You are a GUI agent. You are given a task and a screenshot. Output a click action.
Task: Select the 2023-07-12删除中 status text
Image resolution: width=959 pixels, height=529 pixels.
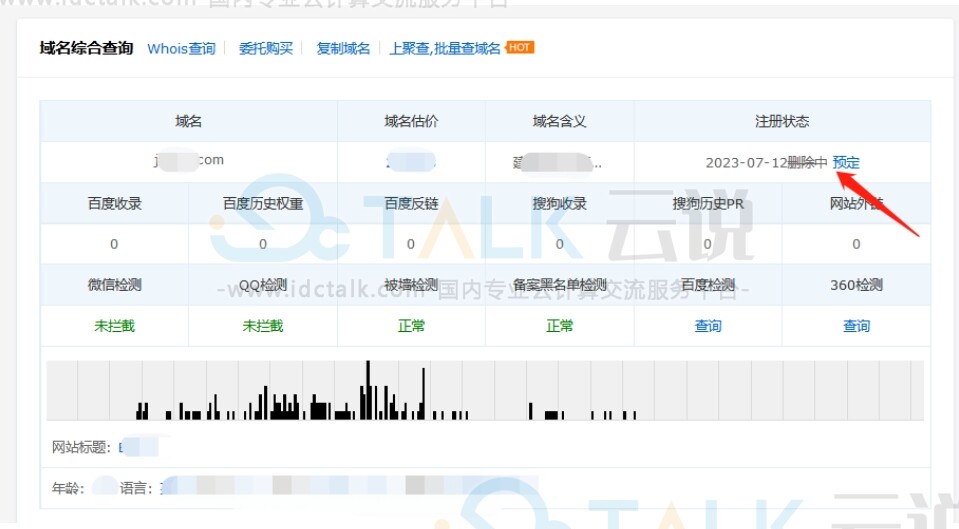click(766, 162)
